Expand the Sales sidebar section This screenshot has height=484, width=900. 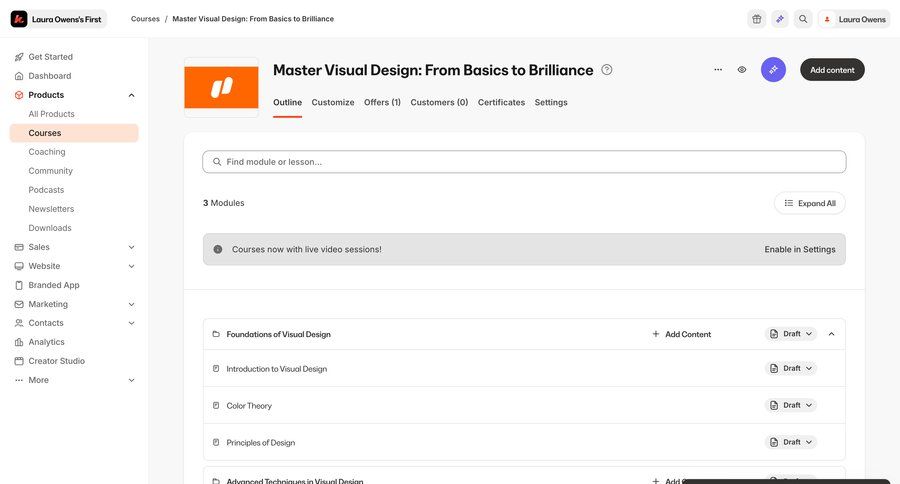click(131, 247)
